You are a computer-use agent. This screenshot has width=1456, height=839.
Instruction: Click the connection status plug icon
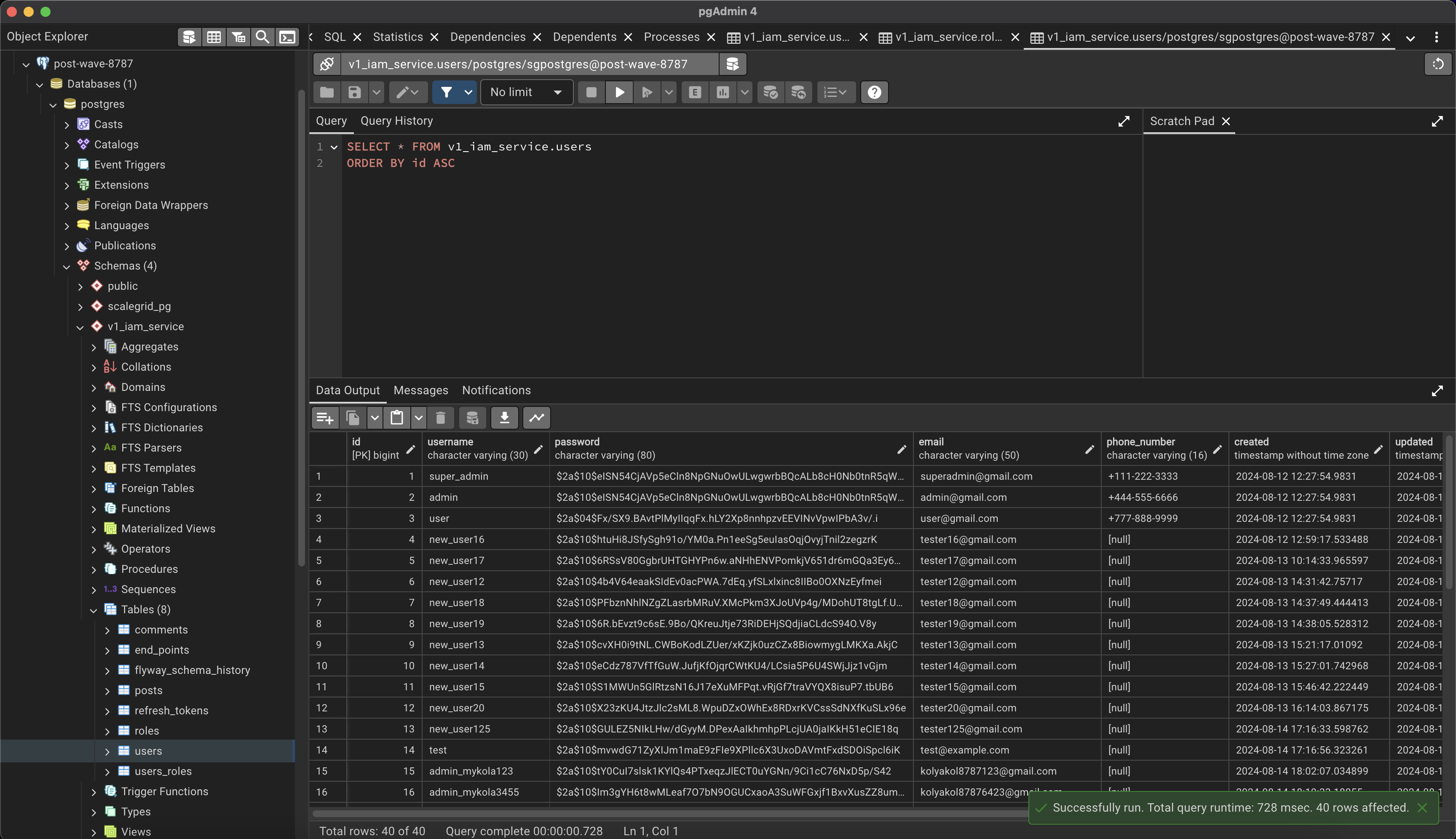point(327,64)
